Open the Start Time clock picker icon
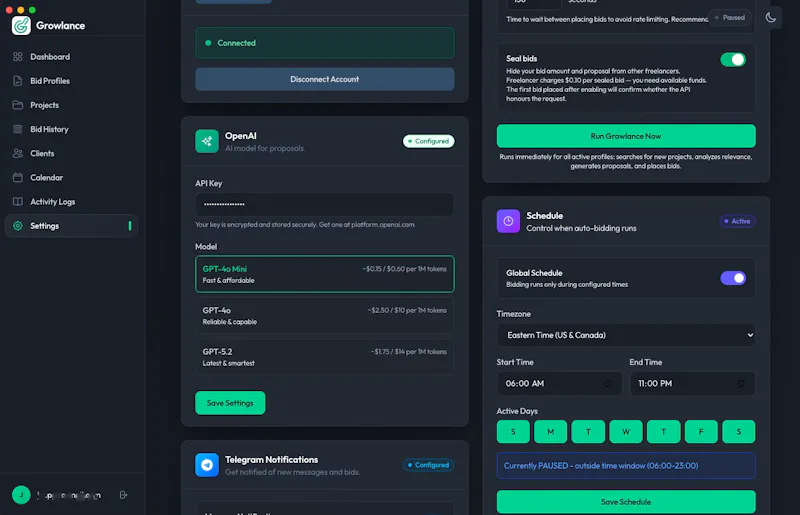 608,384
